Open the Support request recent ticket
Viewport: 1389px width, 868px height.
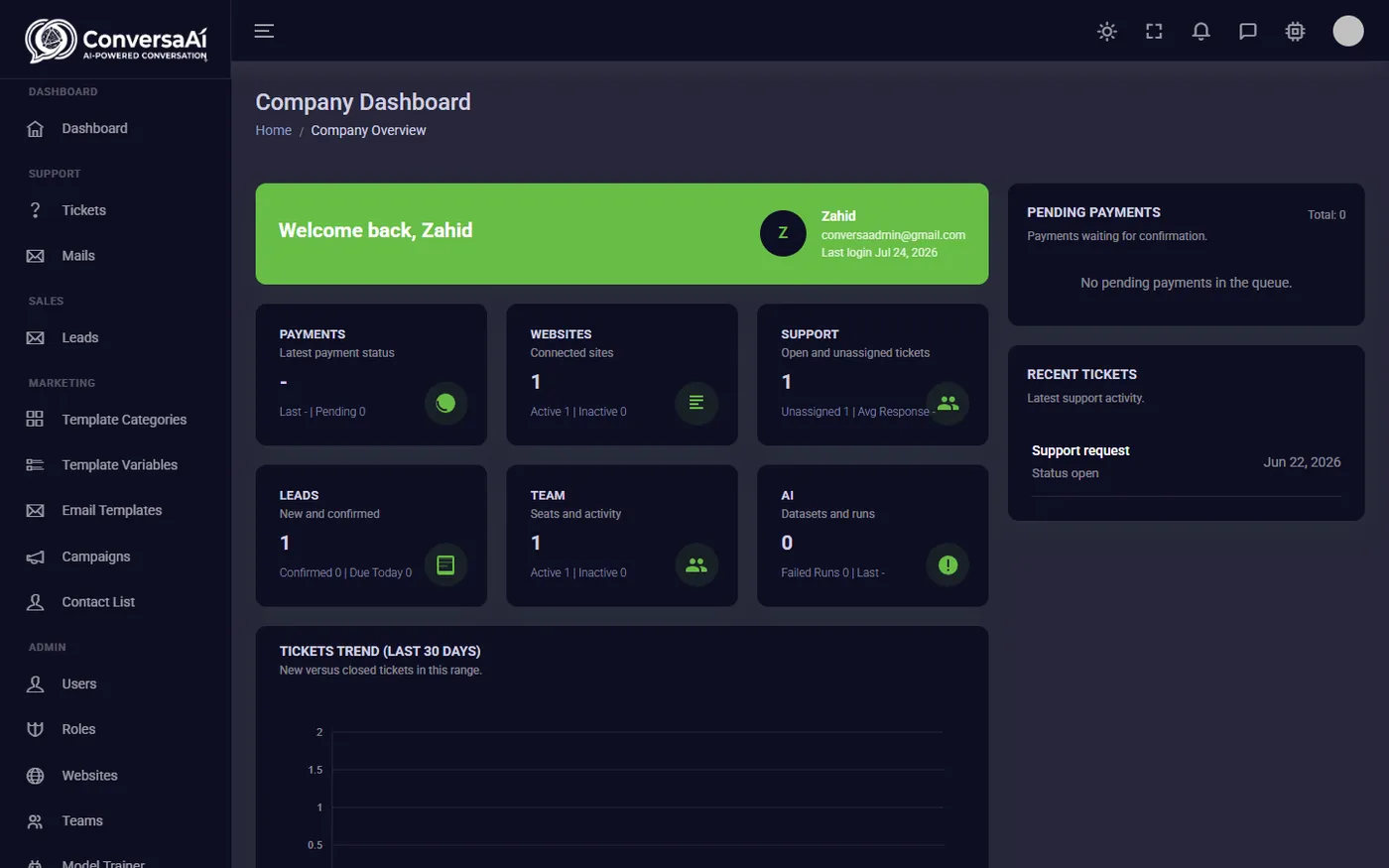coord(1186,462)
